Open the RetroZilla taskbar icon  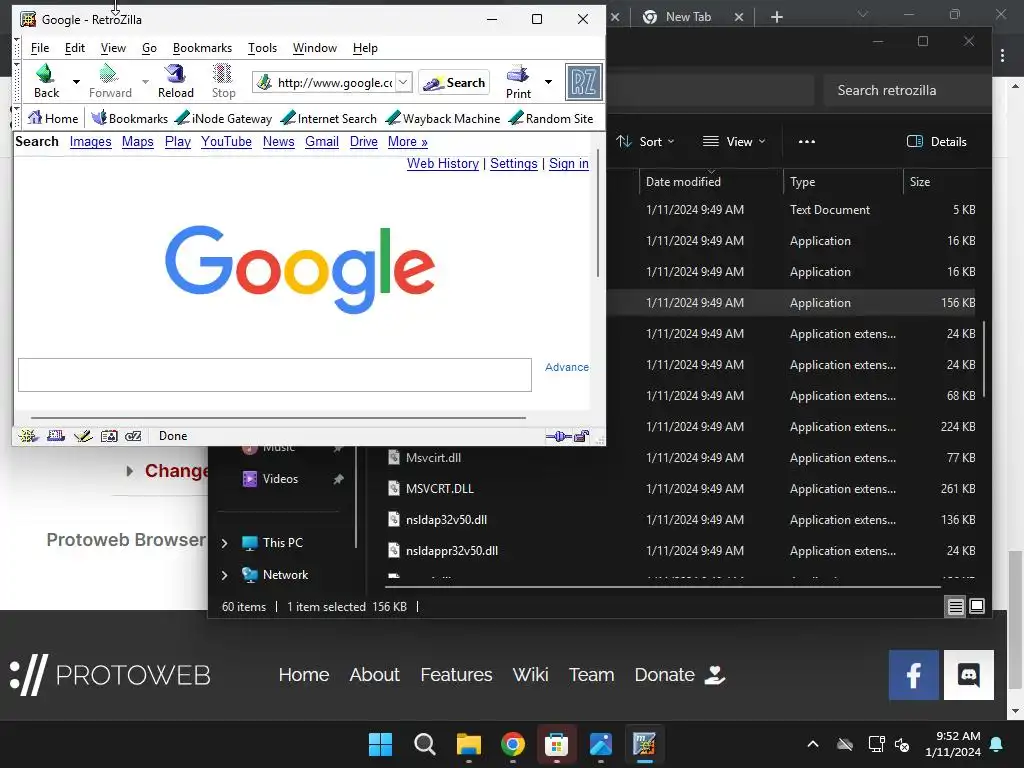645,744
